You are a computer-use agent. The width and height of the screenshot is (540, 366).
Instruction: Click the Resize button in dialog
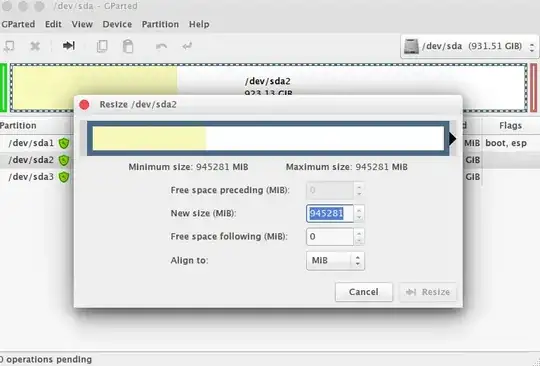click(x=428, y=292)
